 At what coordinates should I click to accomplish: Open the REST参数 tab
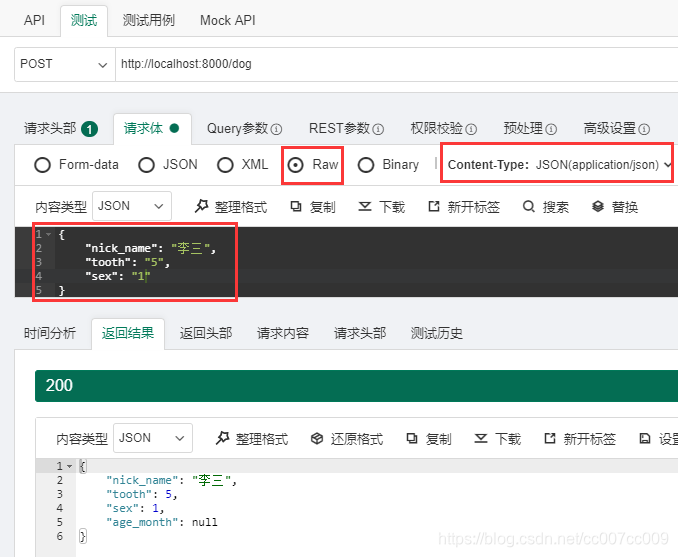(346, 128)
